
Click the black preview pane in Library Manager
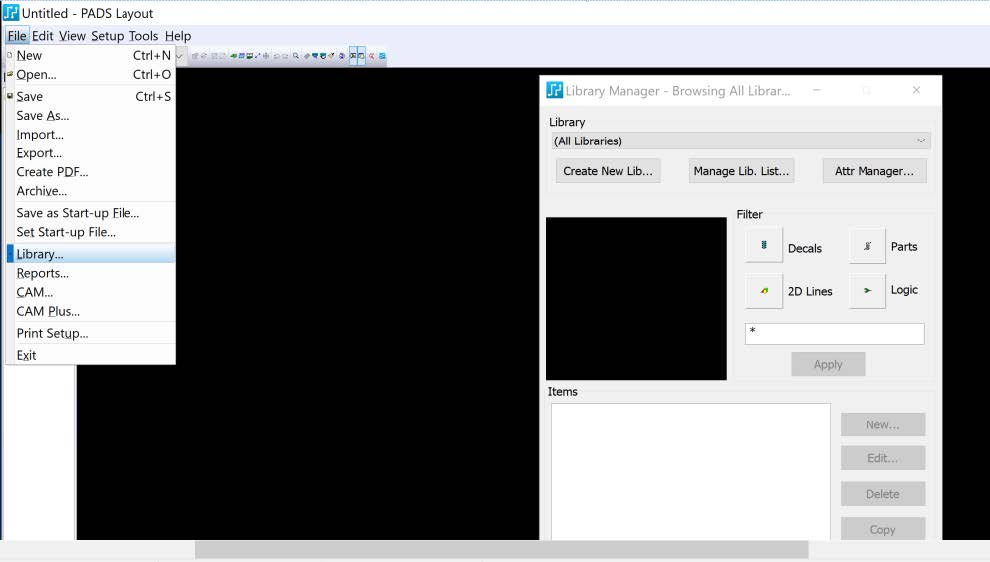tap(636, 299)
